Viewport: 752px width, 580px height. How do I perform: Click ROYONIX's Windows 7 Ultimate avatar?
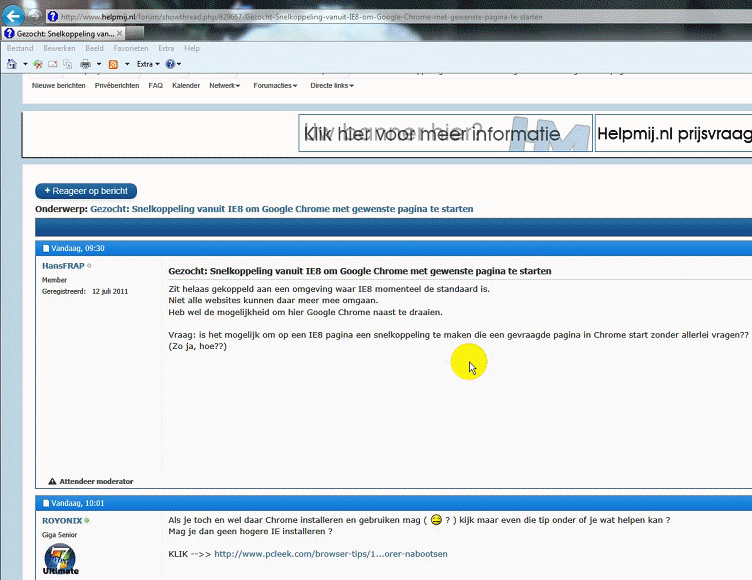(60, 559)
